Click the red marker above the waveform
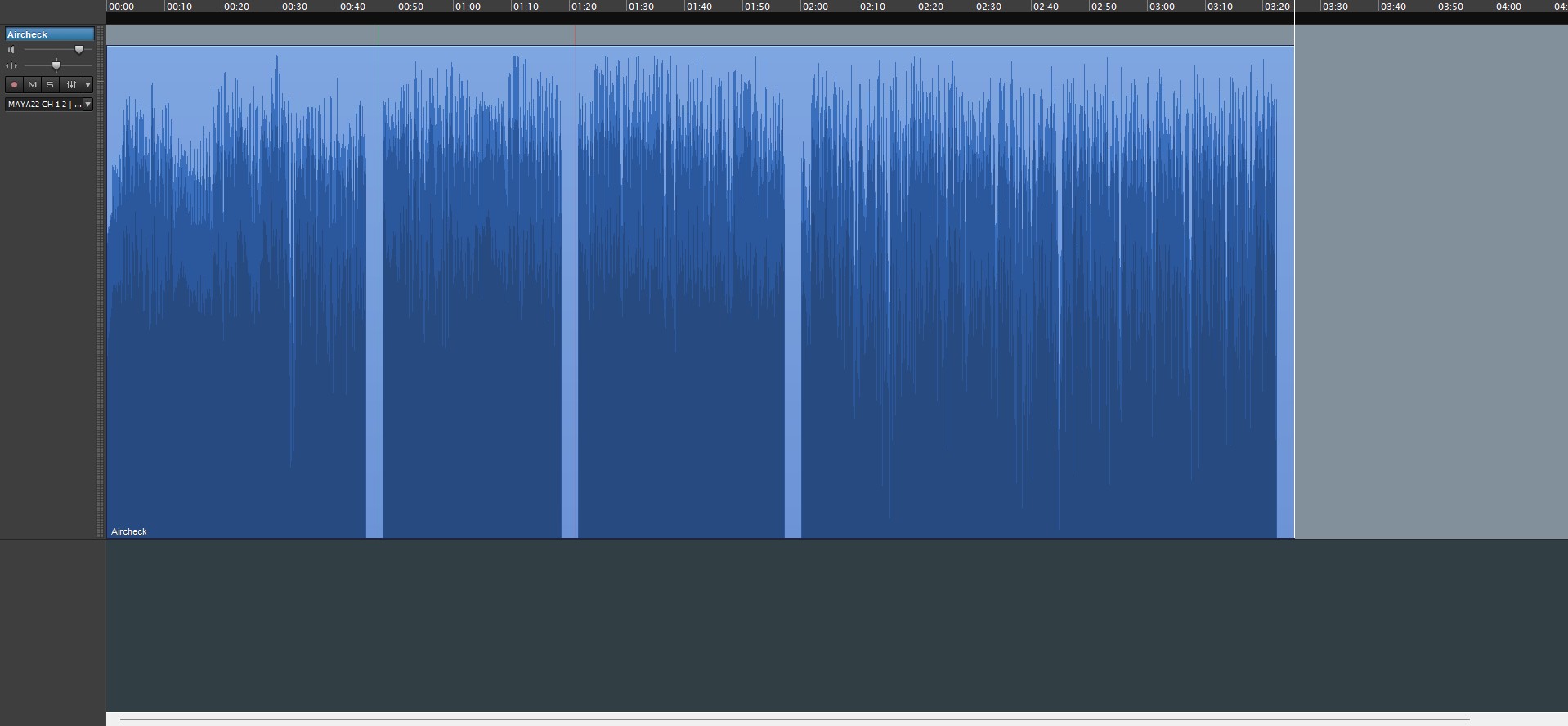The width and height of the screenshot is (1568, 726). click(x=575, y=35)
